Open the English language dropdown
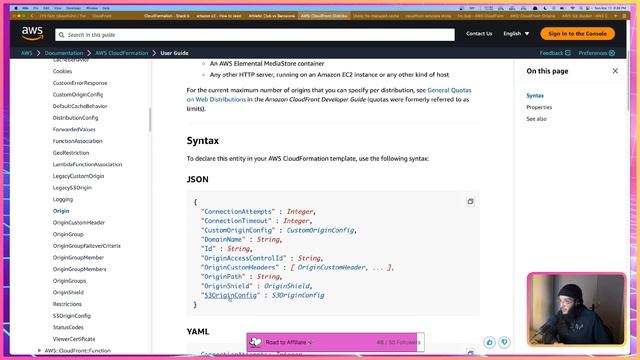 (516, 33)
